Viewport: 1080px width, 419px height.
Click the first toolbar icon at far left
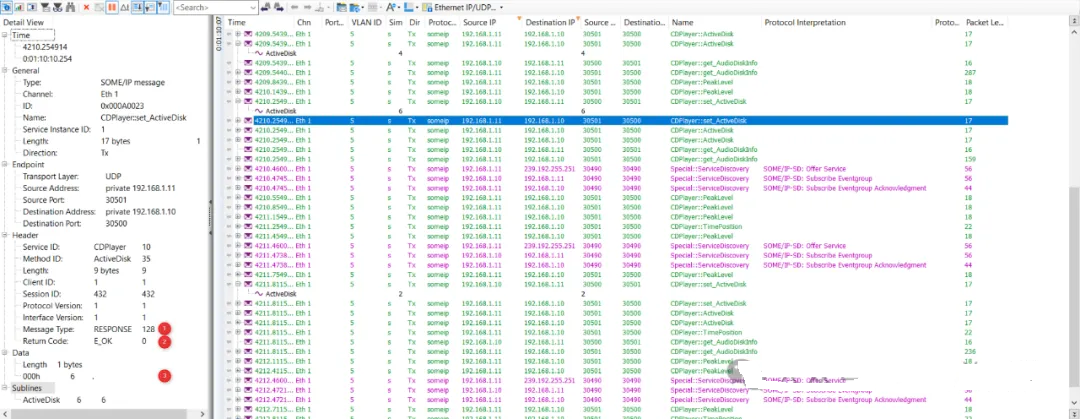[6, 7]
